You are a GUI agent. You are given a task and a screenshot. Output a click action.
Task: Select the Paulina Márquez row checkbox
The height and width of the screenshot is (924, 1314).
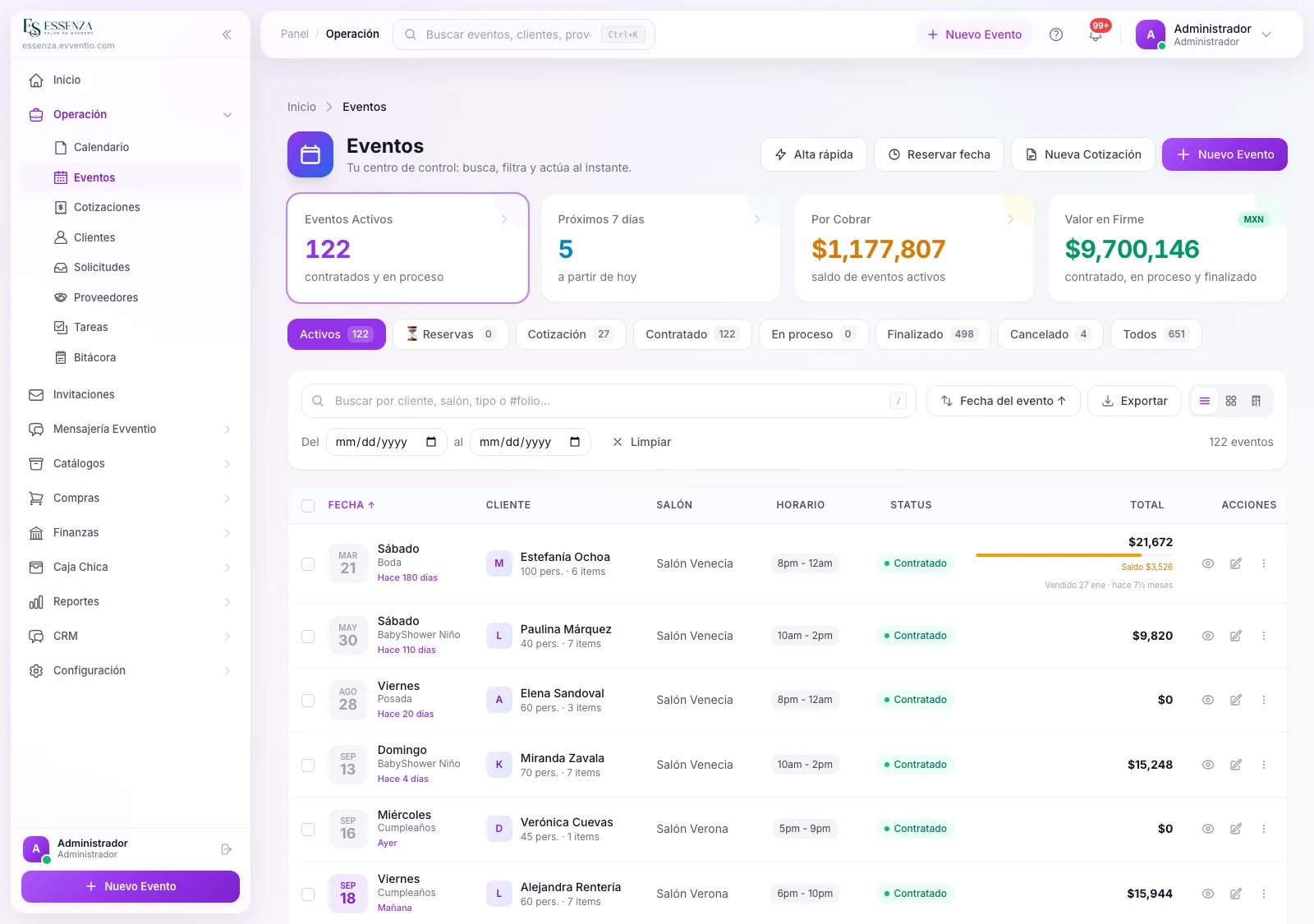tap(308, 637)
